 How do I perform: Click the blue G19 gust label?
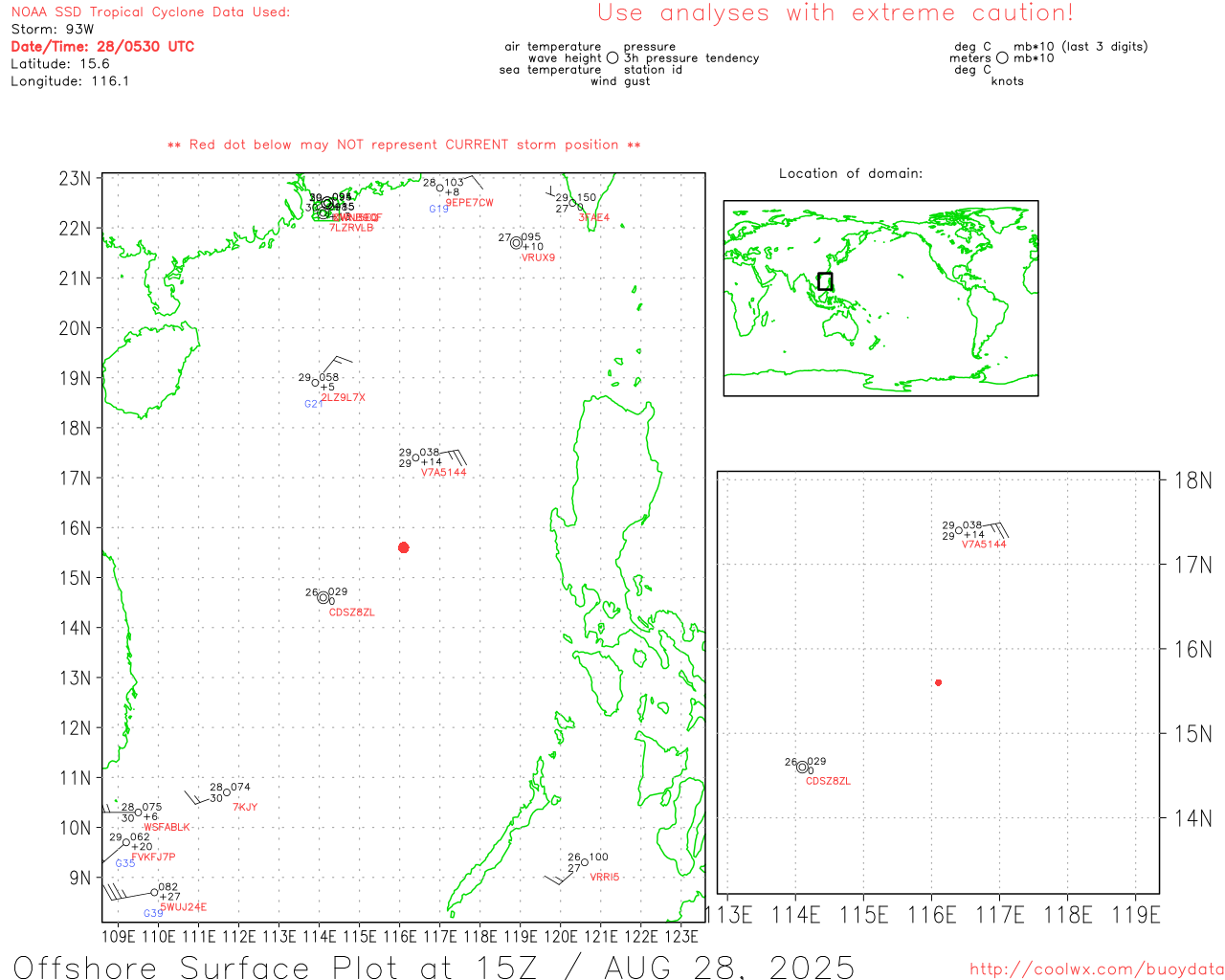point(438,210)
